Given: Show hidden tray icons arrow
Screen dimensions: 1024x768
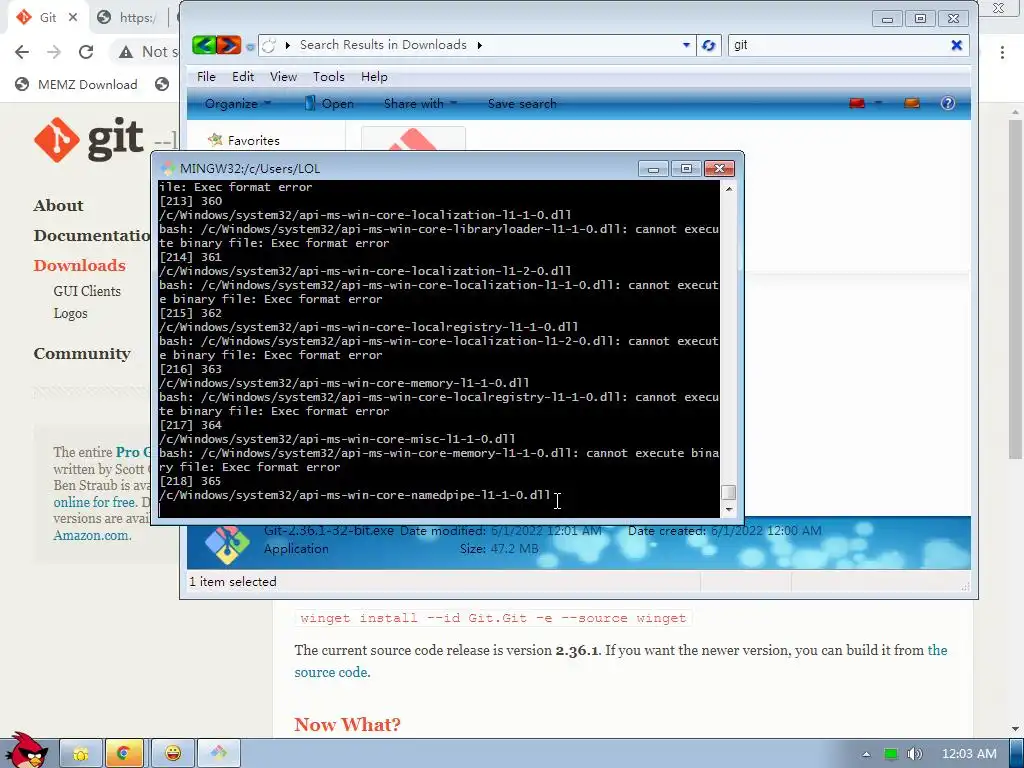Looking at the screenshot, I should click(x=866, y=754).
